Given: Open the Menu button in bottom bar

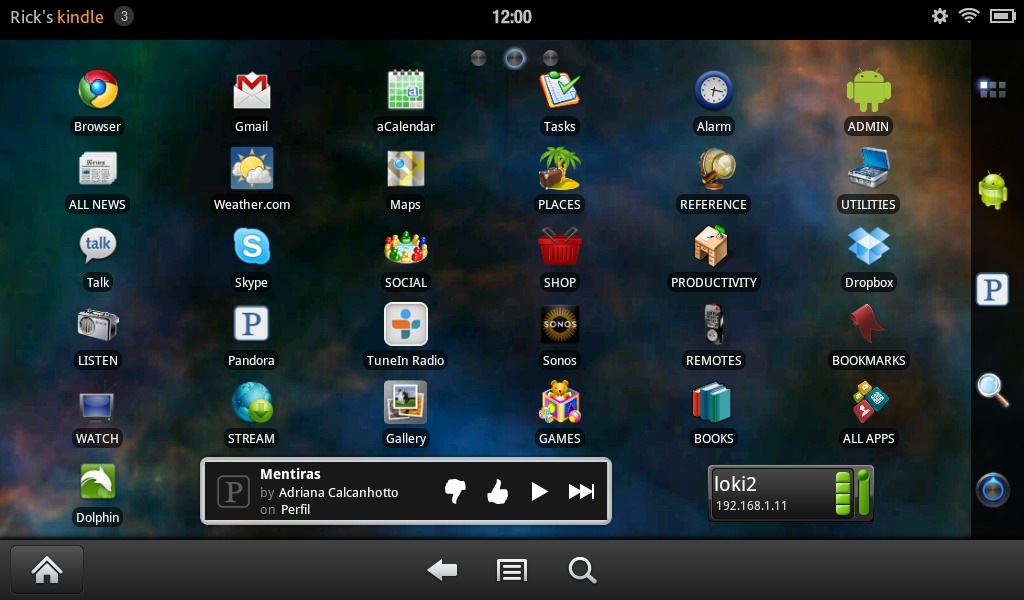Looking at the screenshot, I should pos(512,570).
